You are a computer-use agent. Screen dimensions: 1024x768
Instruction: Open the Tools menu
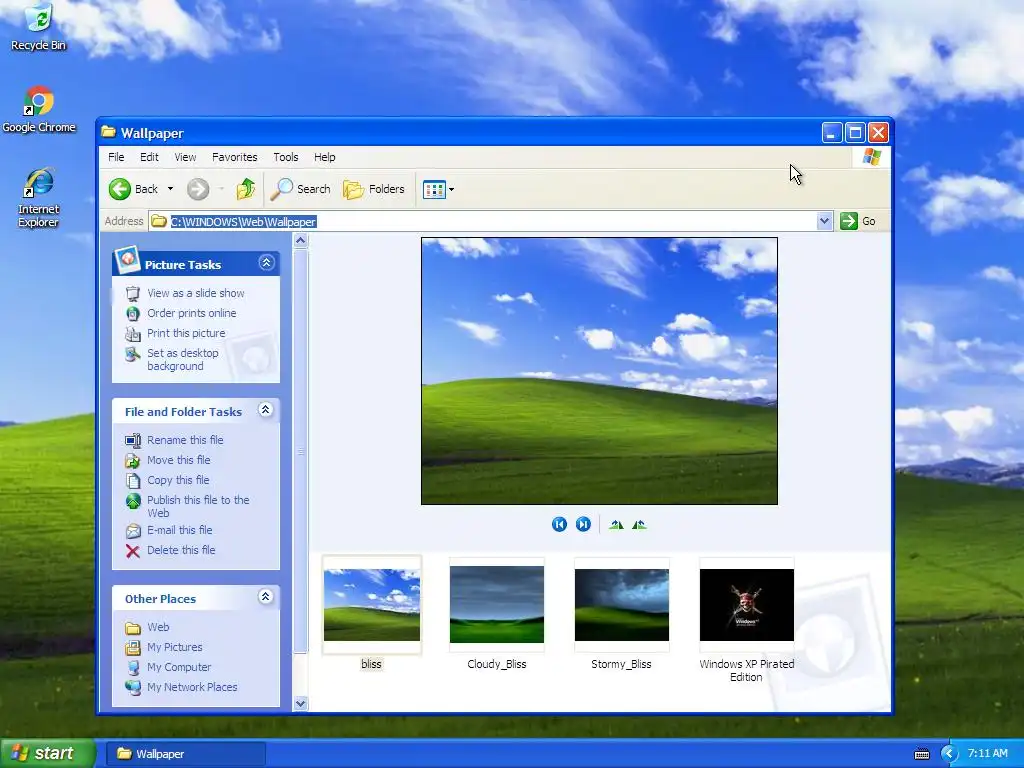[285, 157]
